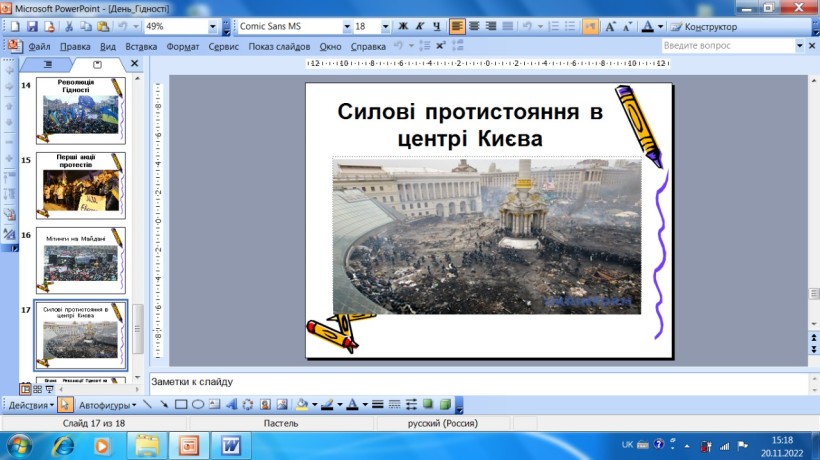Open the font size 18 dropdown
820x460 pixels.
pyautogui.click(x=385, y=27)
